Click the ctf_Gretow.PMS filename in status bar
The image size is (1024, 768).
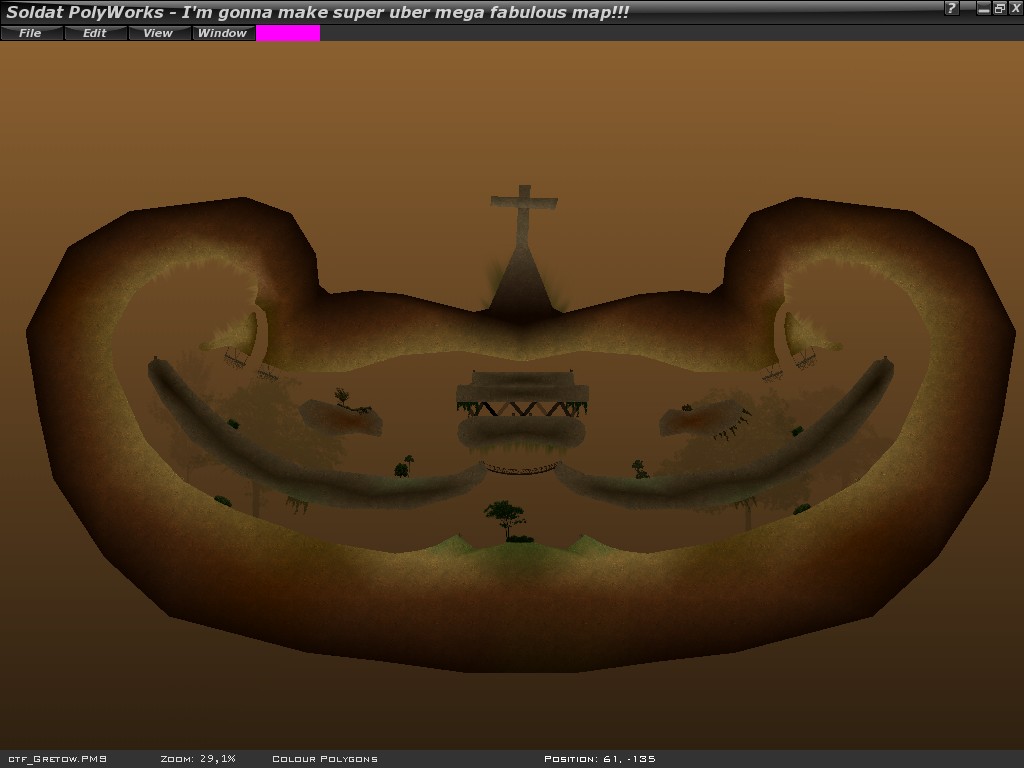coord(57,759)
